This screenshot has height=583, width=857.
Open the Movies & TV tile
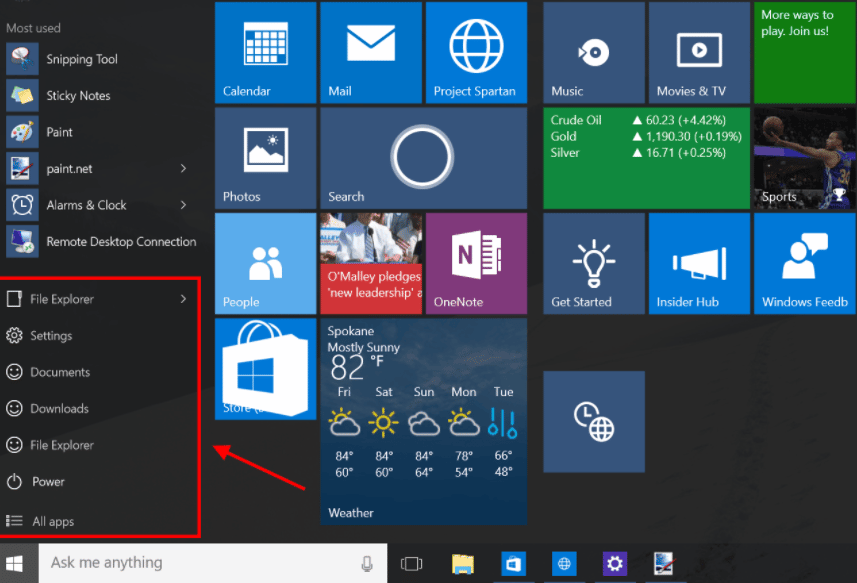(700, 52)
